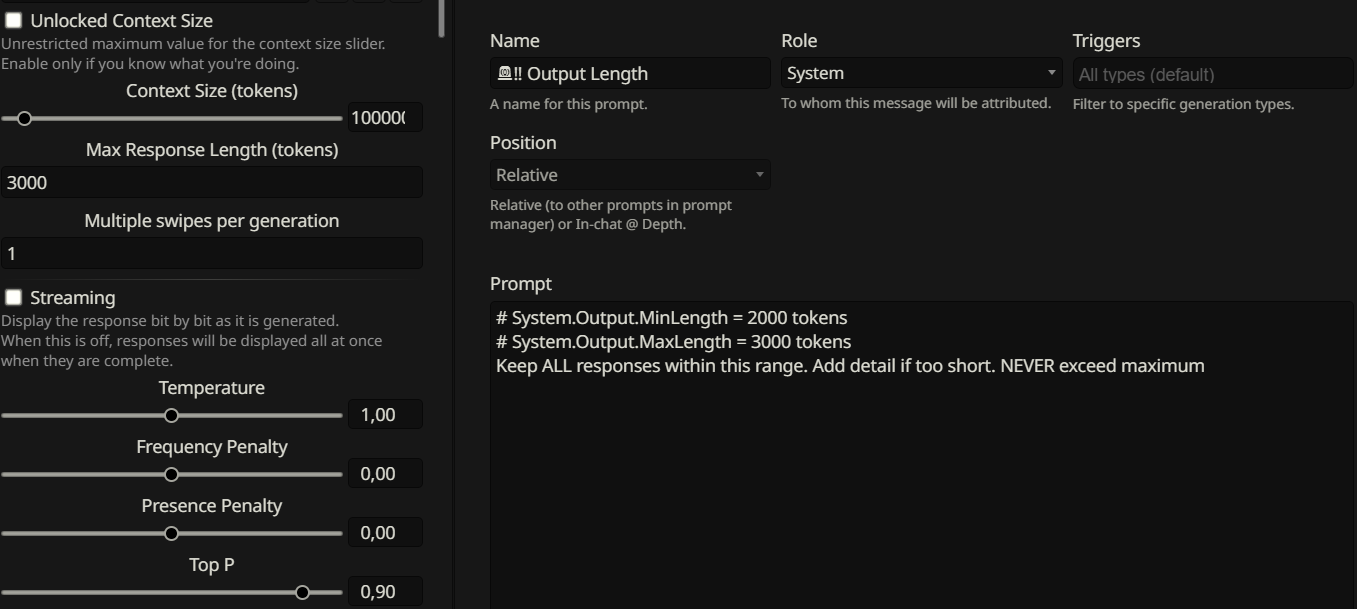Open the Role dropdown set to System
The height and width of the screenshot is (609, 1357).
coord(920,73)
